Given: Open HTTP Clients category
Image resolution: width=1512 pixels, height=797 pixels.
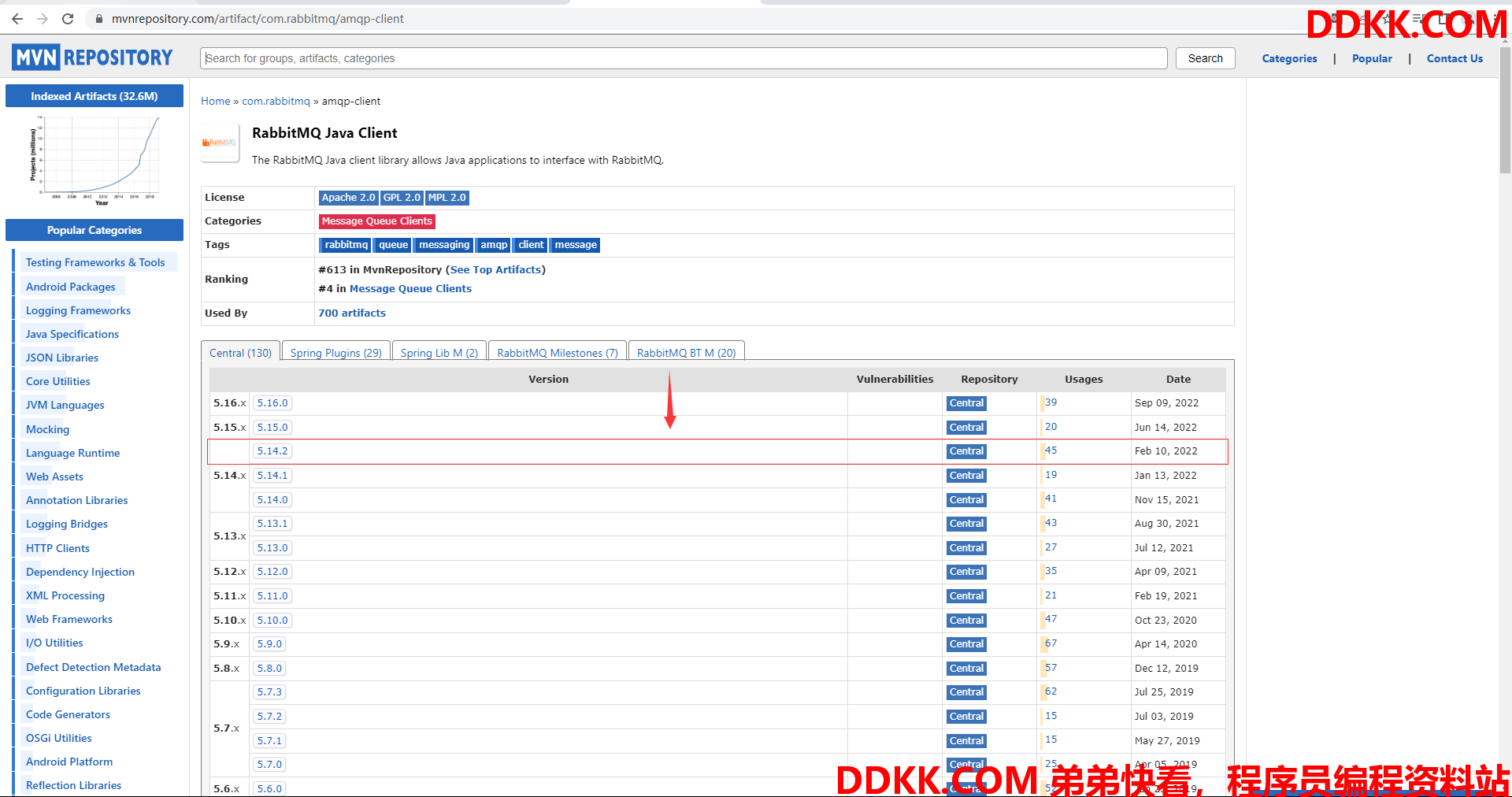Looking at the screenshot, I should coord(57,548).
